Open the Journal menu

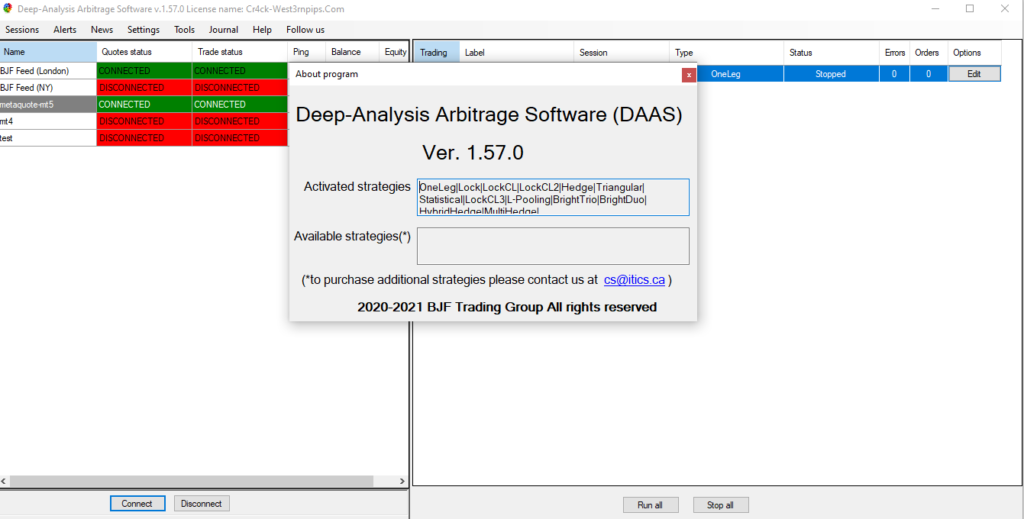[x=223, y=30]
